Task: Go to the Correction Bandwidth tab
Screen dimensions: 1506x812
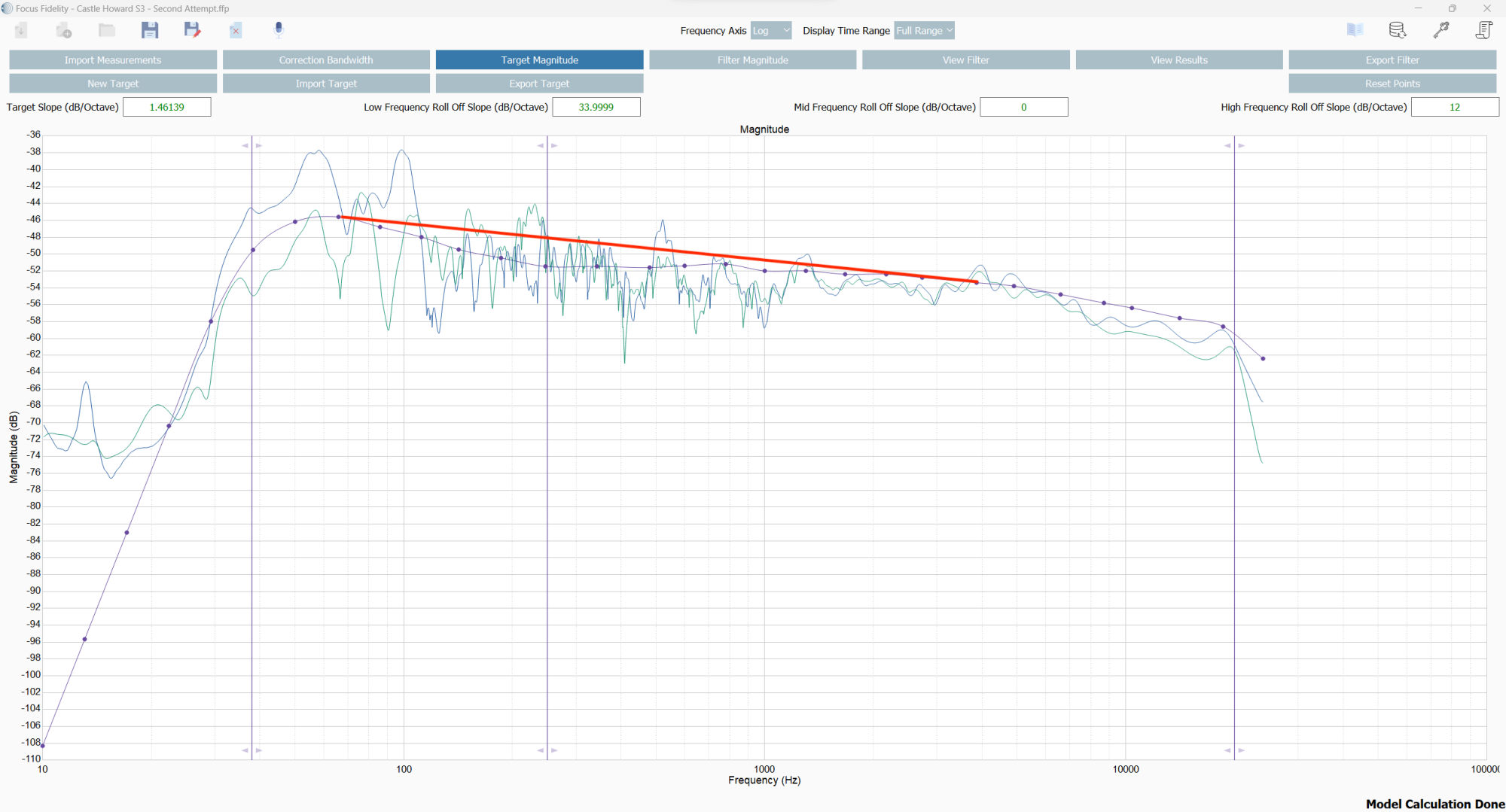Action: [326, 60]
